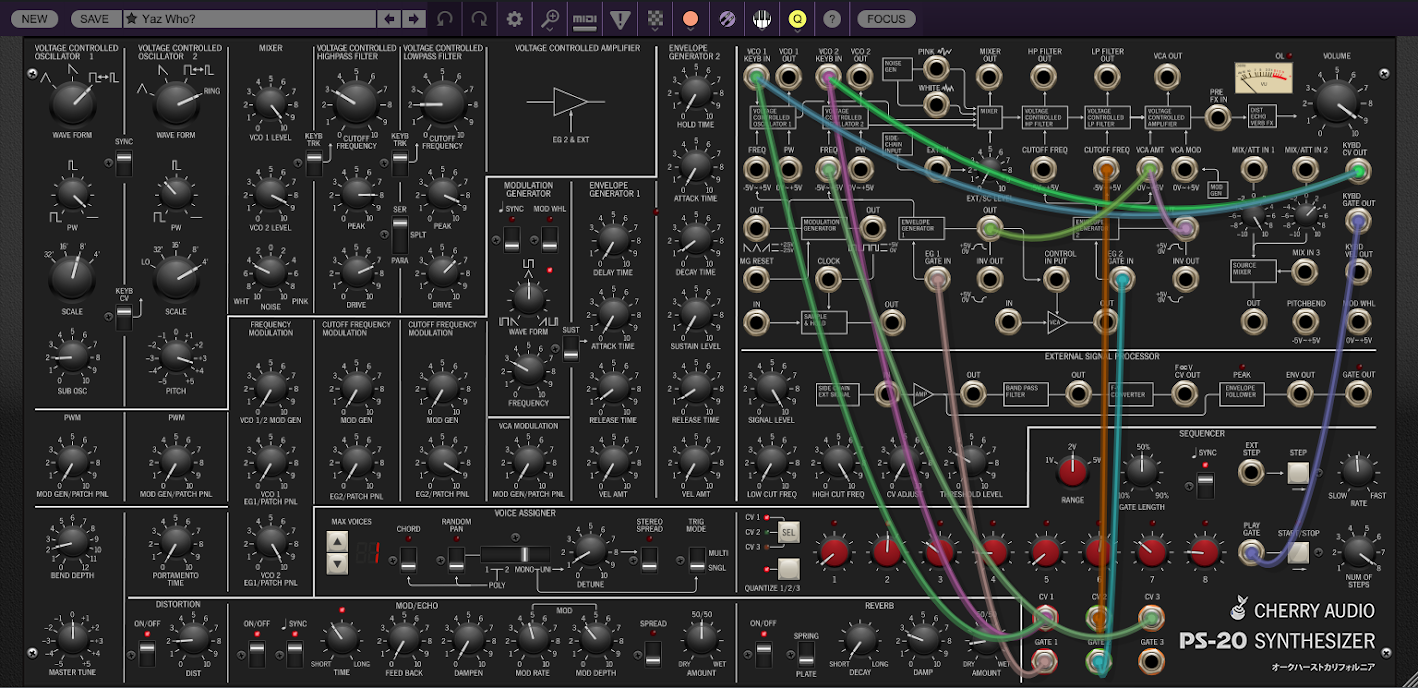Click the sequencer START/STOP button

(x=1298, y=551)
